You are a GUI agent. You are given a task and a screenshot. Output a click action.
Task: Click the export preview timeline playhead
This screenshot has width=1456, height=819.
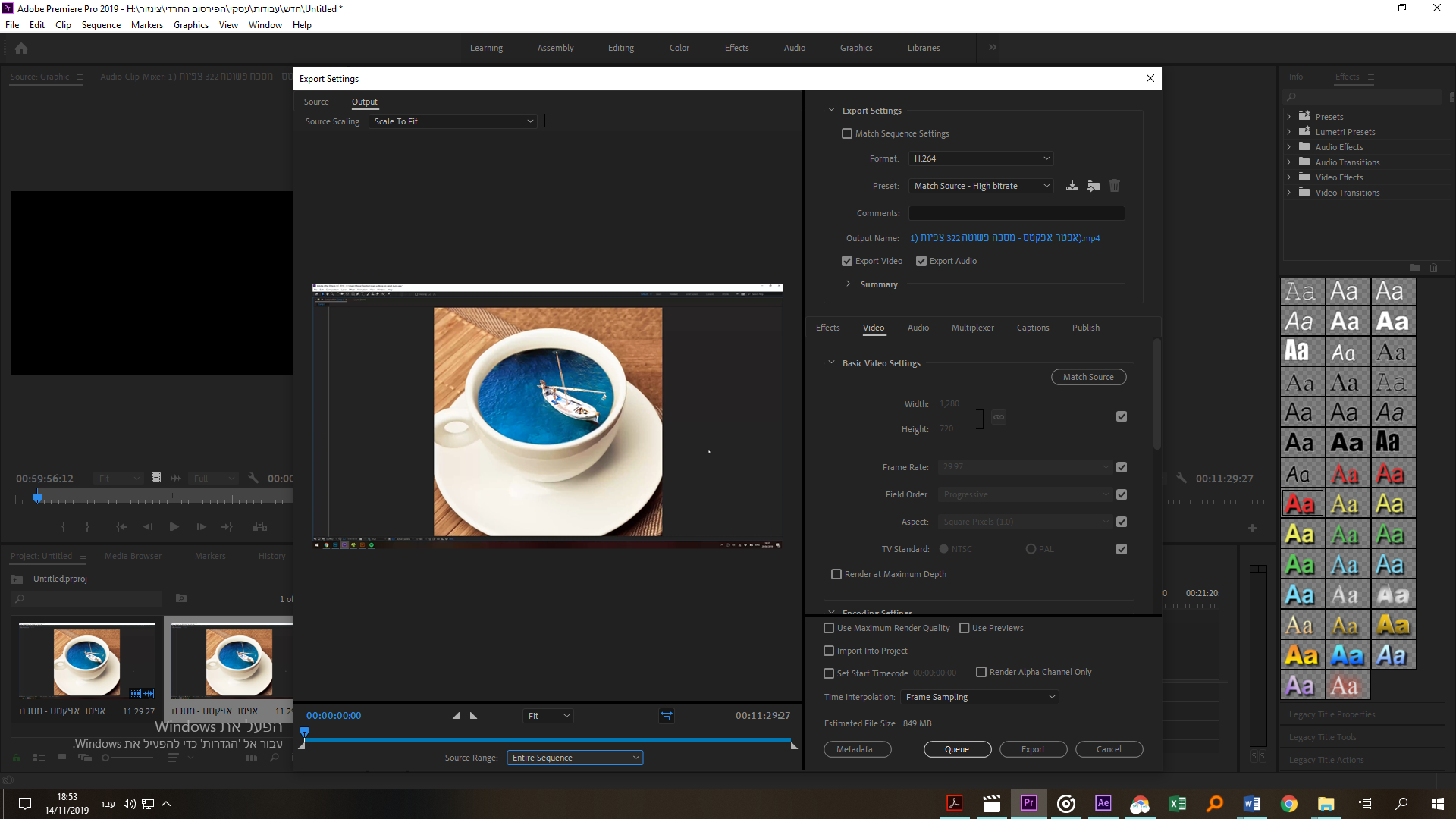pos(305,733)
